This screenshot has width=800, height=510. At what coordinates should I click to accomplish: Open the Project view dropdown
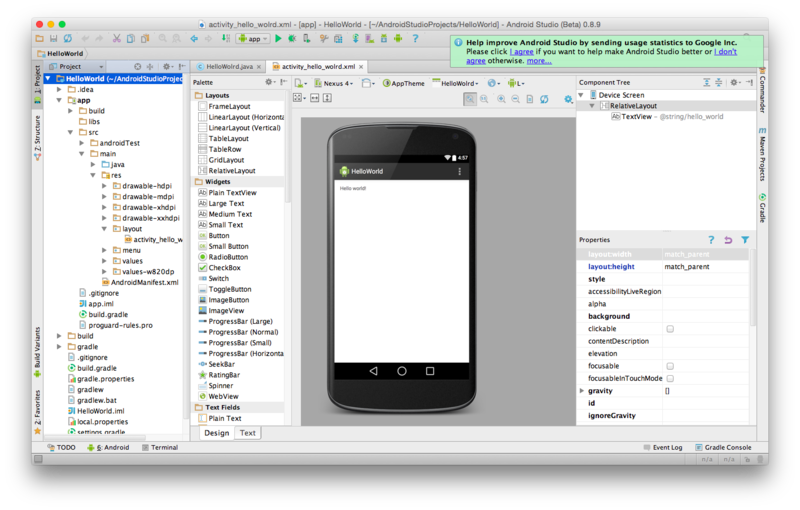[76, 66]
